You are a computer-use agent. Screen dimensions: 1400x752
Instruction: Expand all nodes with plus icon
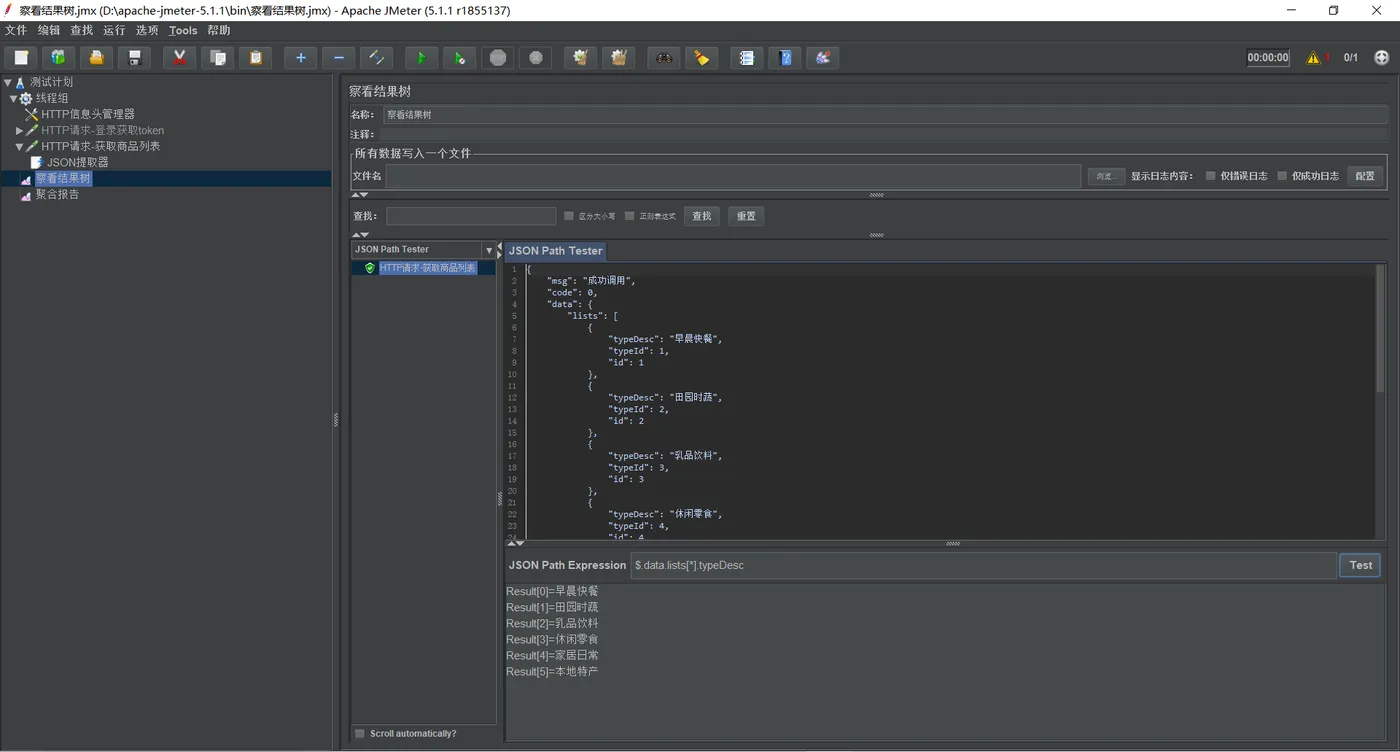point(300,58)
